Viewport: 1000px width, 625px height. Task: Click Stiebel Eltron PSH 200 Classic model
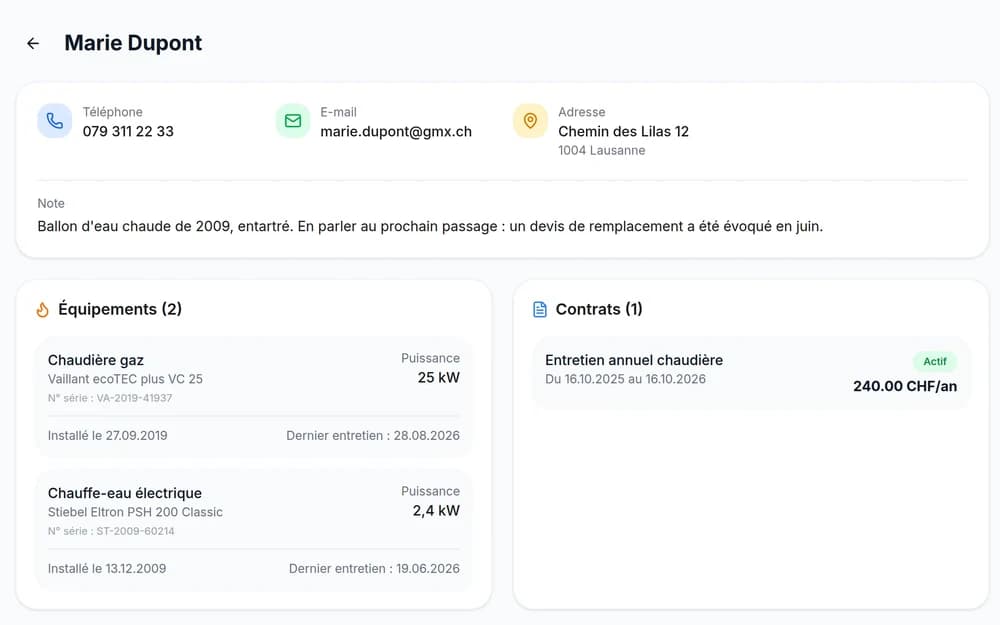[x=135, y=512]
